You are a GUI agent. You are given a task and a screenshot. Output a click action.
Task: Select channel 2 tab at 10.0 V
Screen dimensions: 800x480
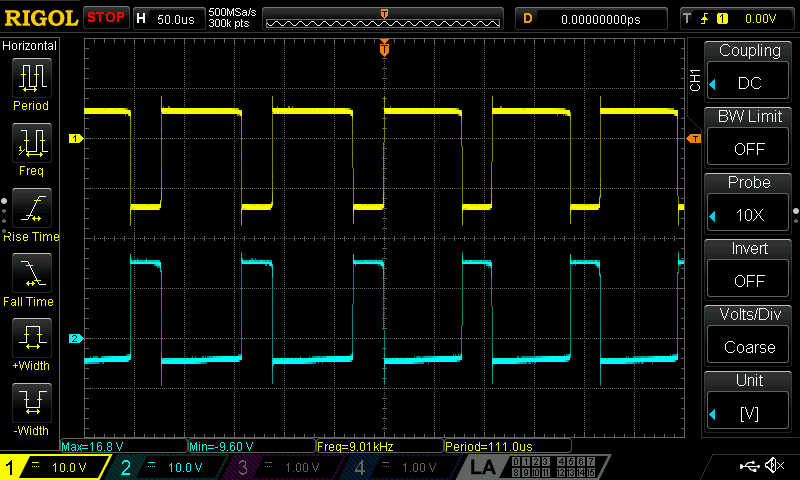[165, 467]
